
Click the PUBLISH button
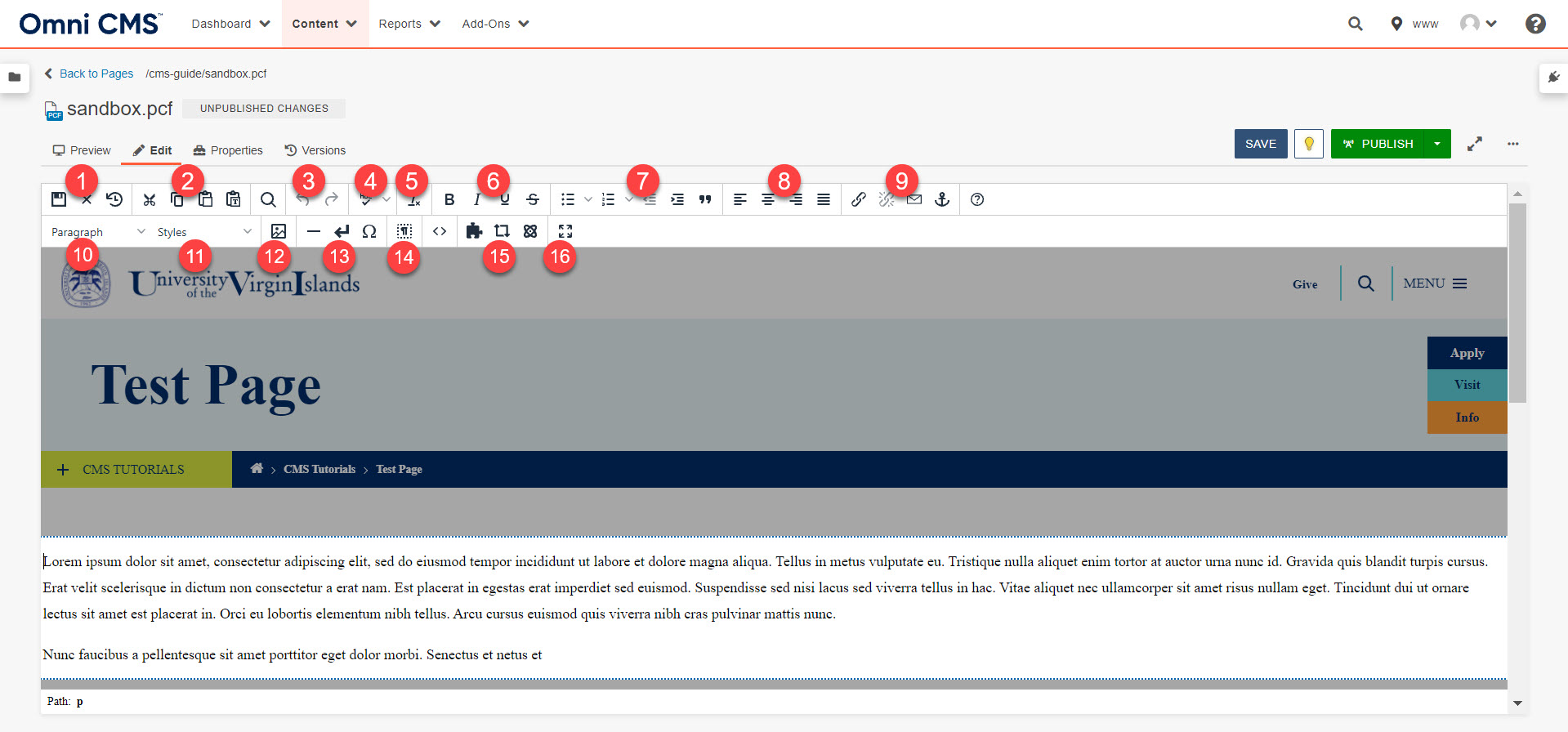point(1378,144)
